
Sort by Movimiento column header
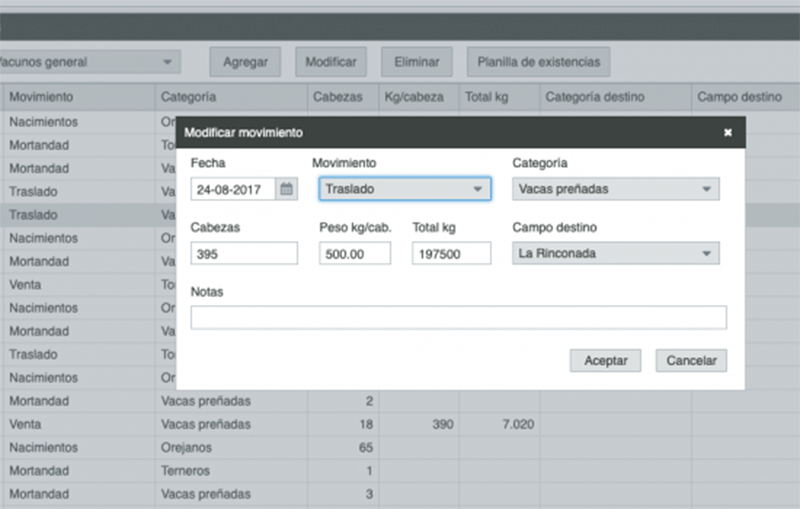[79, 97]
